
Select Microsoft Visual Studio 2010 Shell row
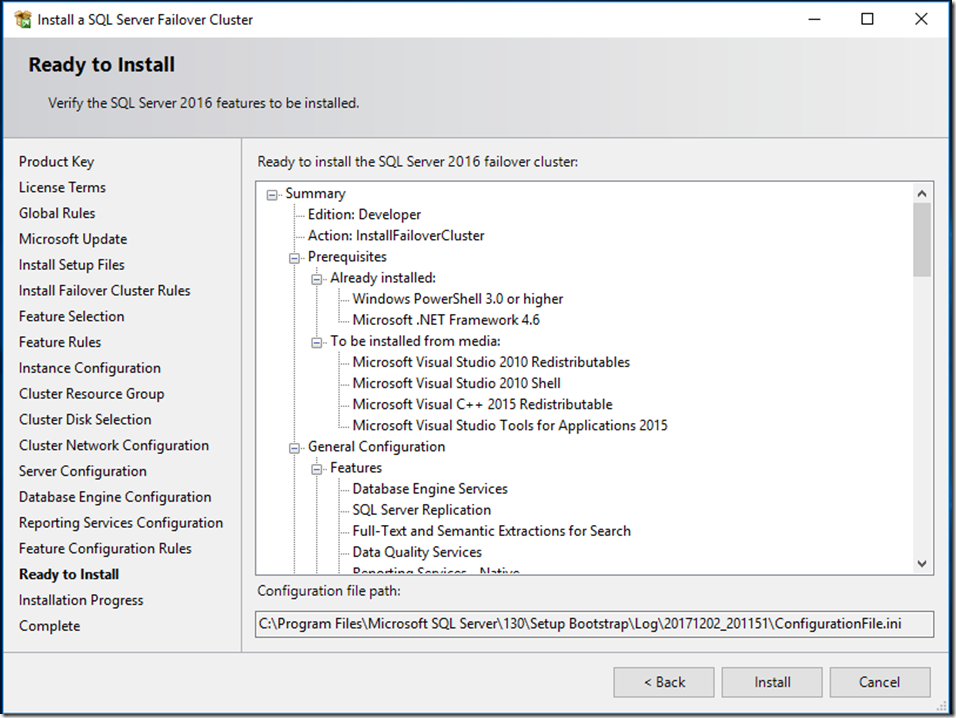click(456, 383)
